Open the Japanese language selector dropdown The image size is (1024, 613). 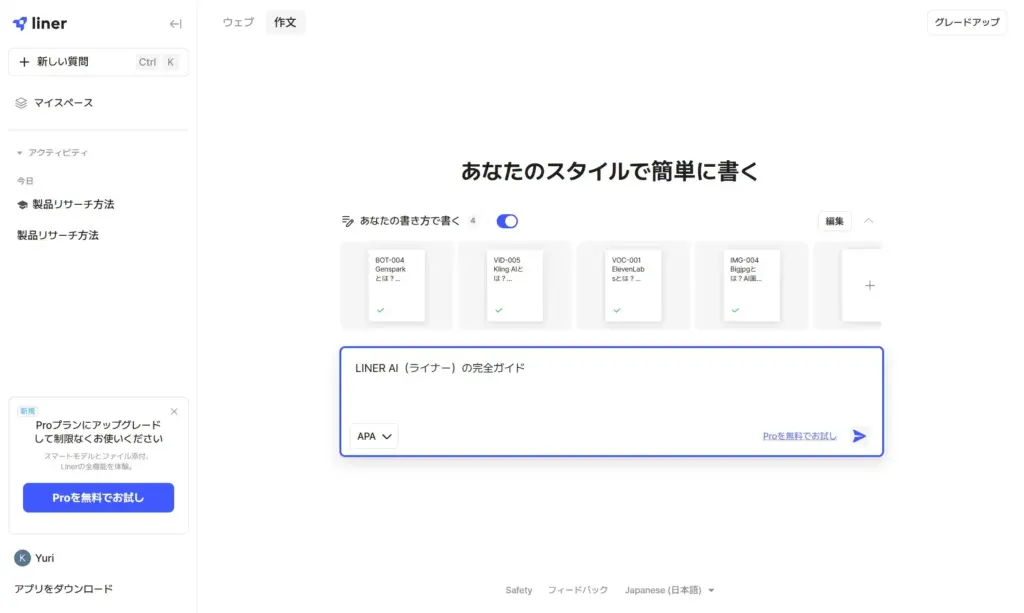(x=669, y=590)
